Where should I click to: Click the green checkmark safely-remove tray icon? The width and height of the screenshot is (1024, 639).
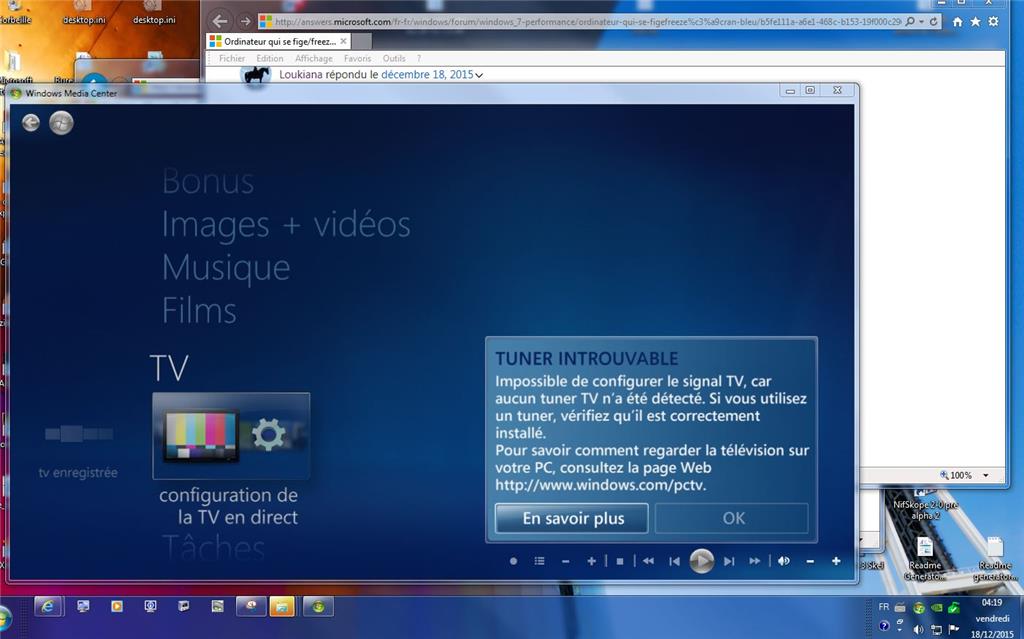[x=954, y=608]
